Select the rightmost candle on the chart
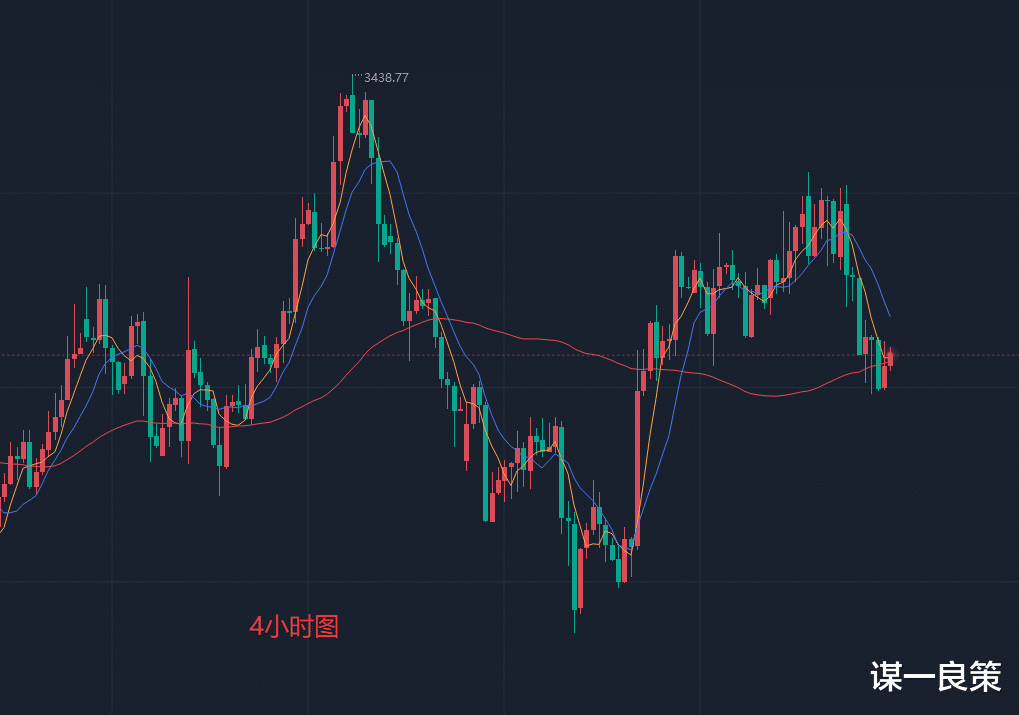 (890, 360)
